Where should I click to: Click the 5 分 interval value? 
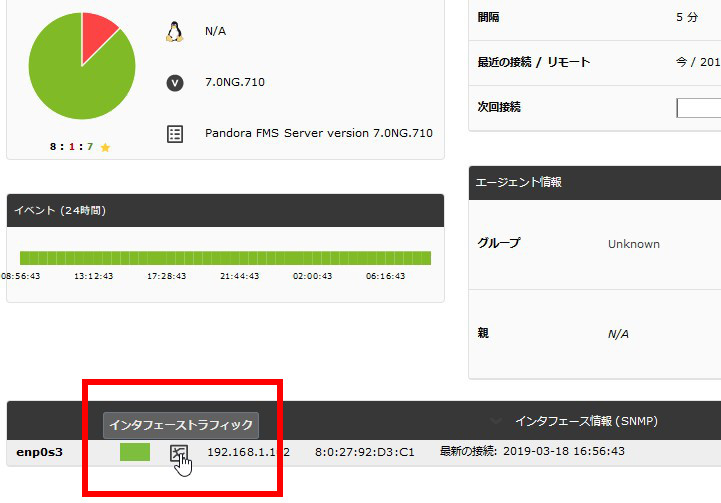coord(687,17)
